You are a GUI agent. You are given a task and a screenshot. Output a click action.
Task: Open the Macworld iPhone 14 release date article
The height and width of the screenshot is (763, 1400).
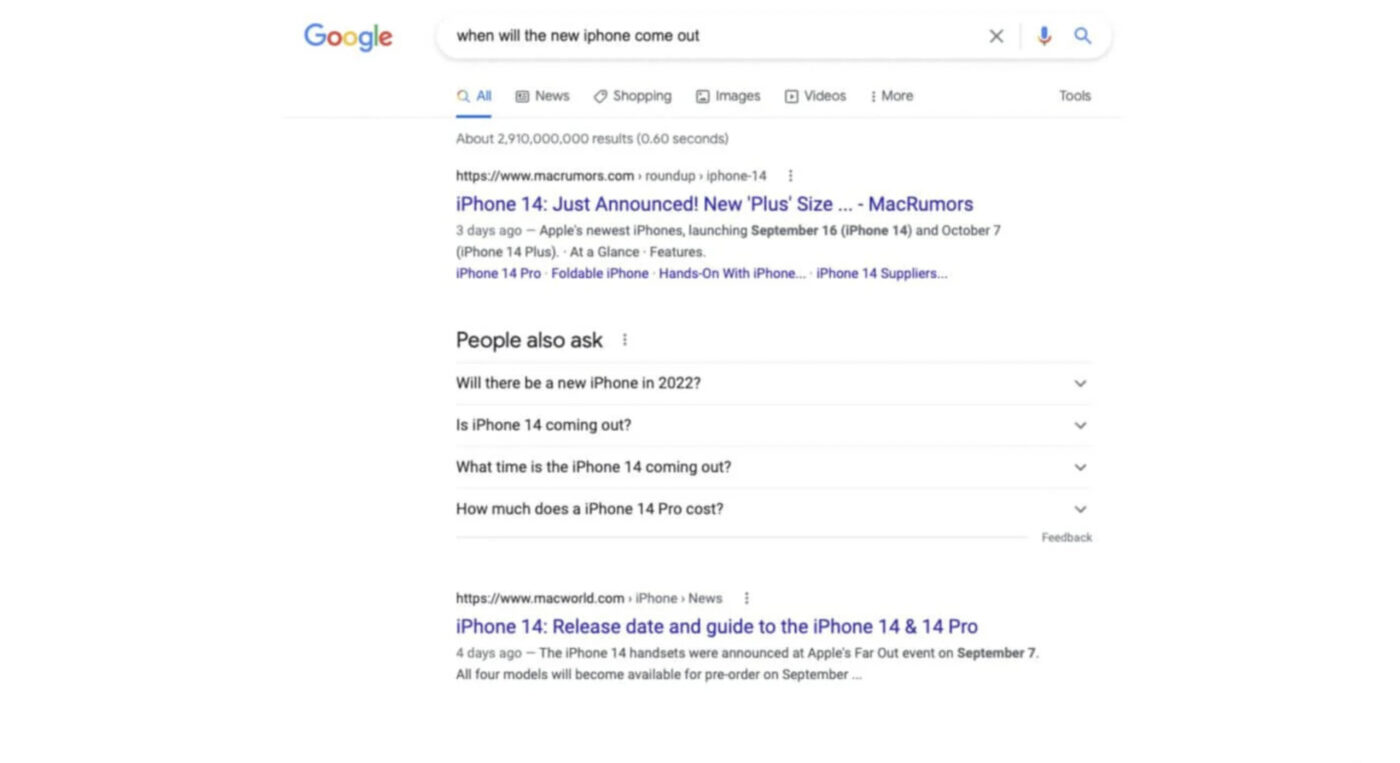(716, 626)
